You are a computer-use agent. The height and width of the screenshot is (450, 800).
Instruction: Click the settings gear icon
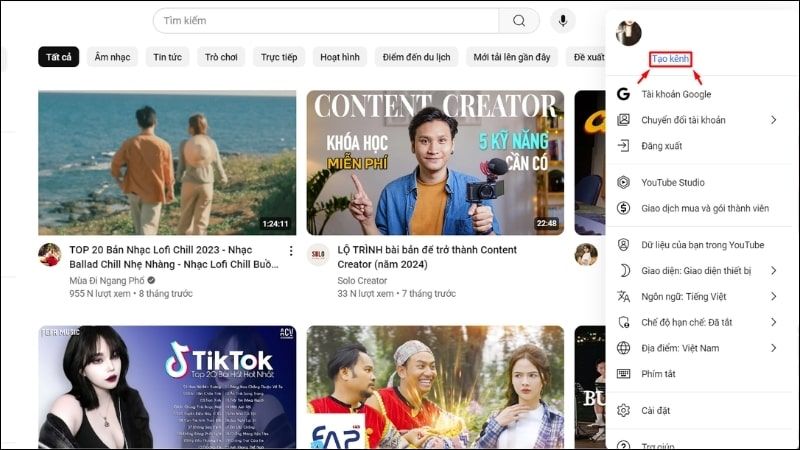coord(623,410)
